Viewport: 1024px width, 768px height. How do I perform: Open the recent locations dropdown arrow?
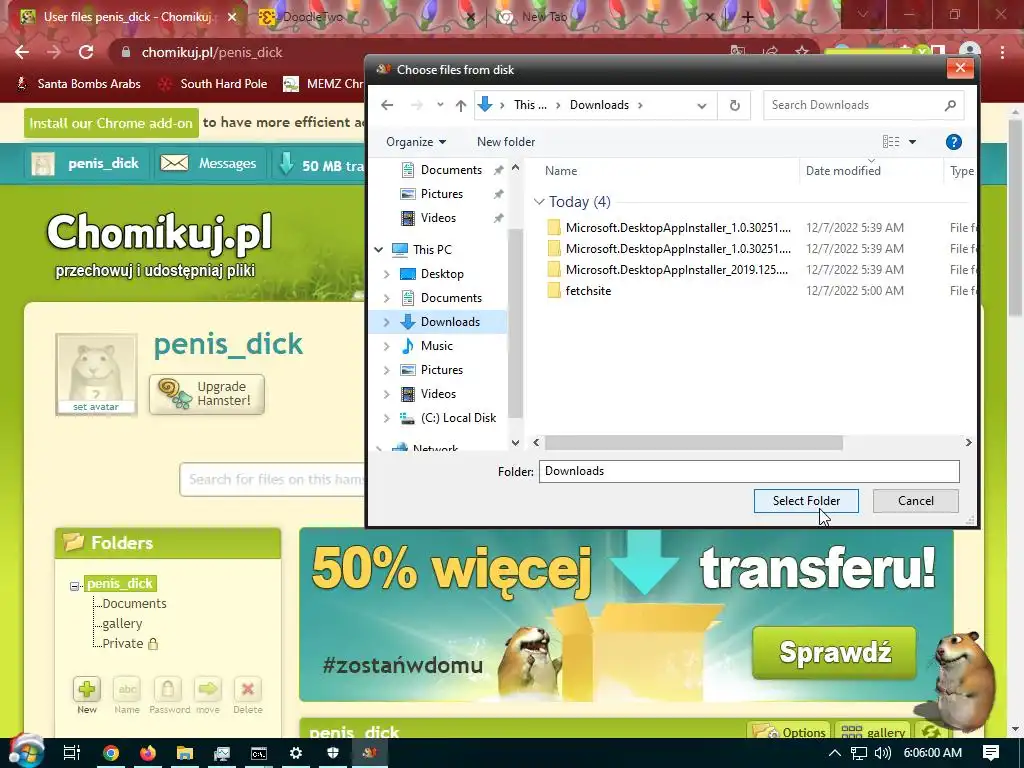click(440, 105)
